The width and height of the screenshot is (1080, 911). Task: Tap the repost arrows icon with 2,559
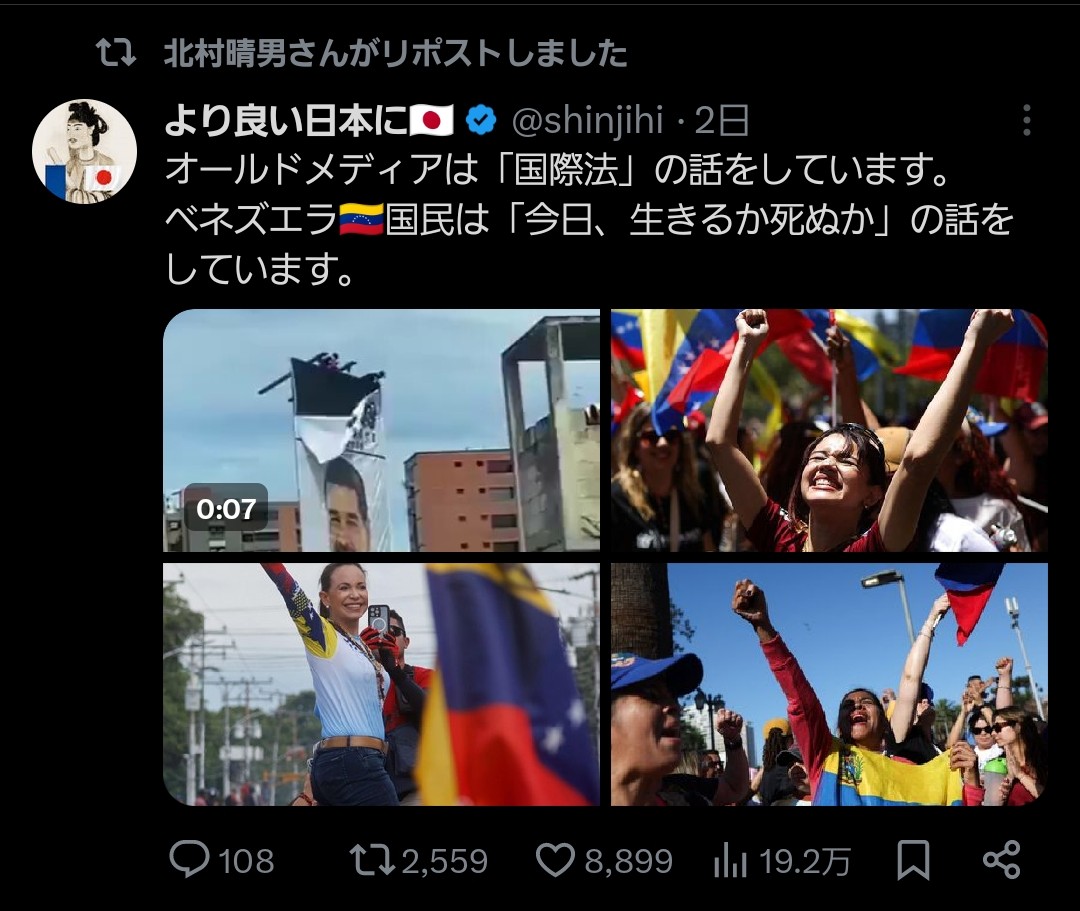[373, 860]
